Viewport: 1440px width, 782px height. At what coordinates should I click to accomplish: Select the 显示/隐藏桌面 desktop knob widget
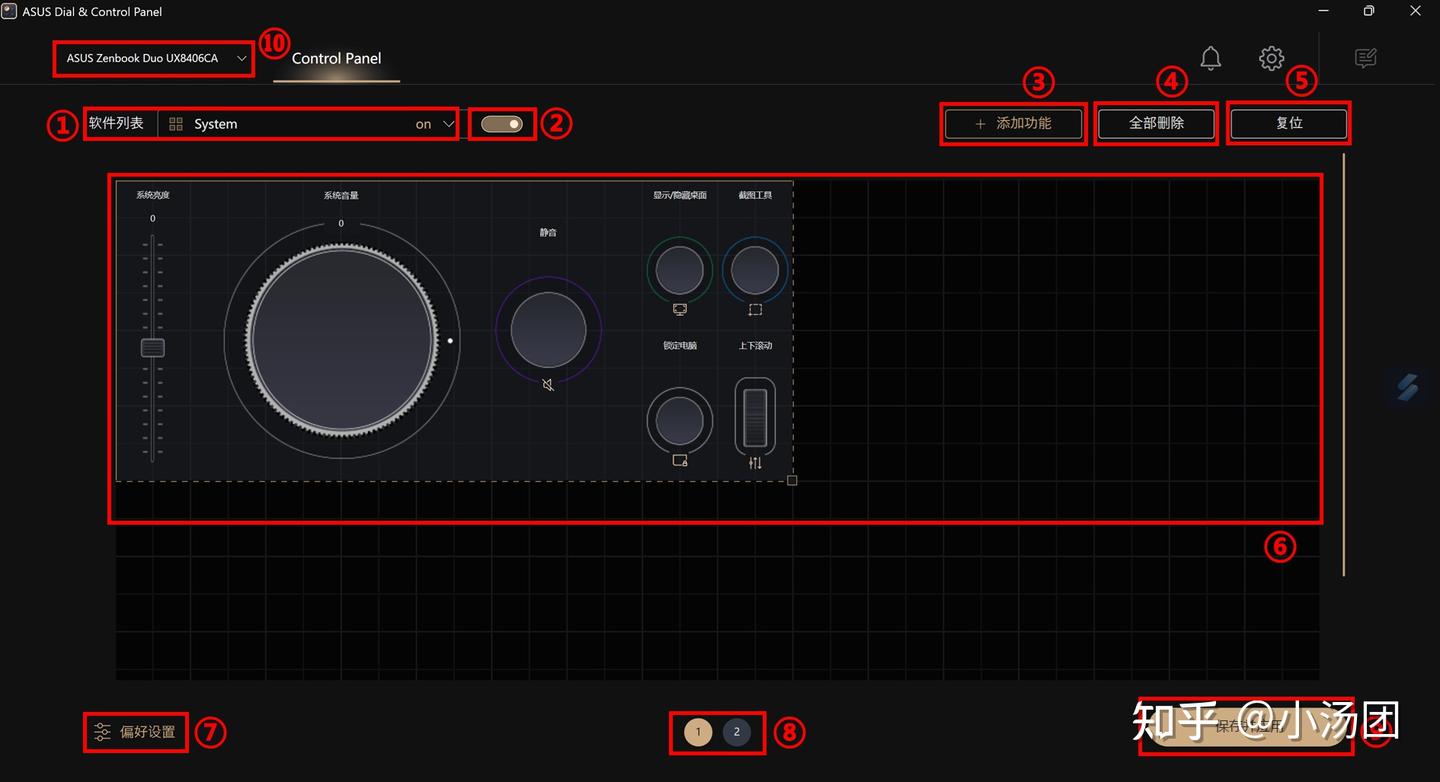coord(680,270)
